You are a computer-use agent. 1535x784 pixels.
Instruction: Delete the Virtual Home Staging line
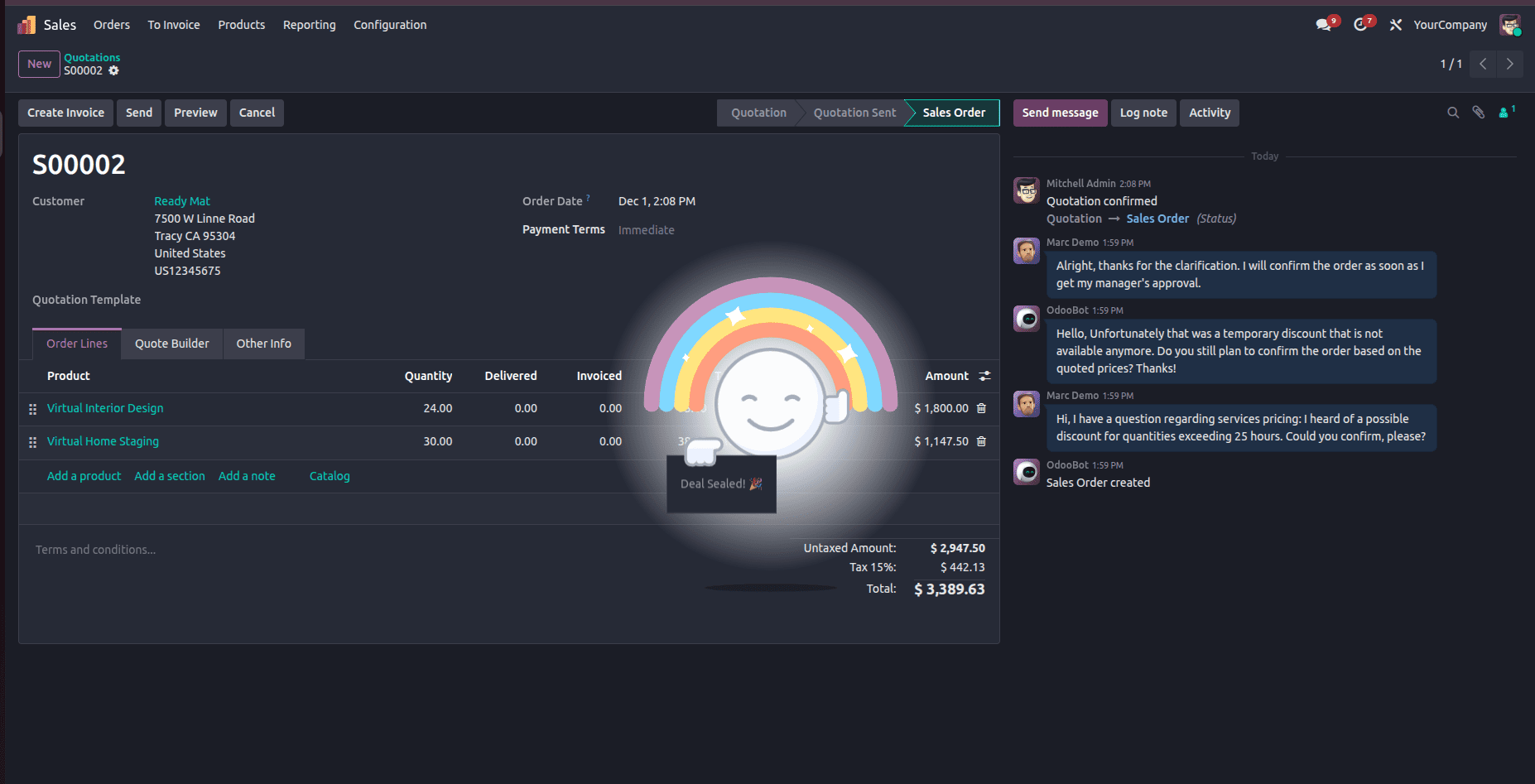pos(980,441)
